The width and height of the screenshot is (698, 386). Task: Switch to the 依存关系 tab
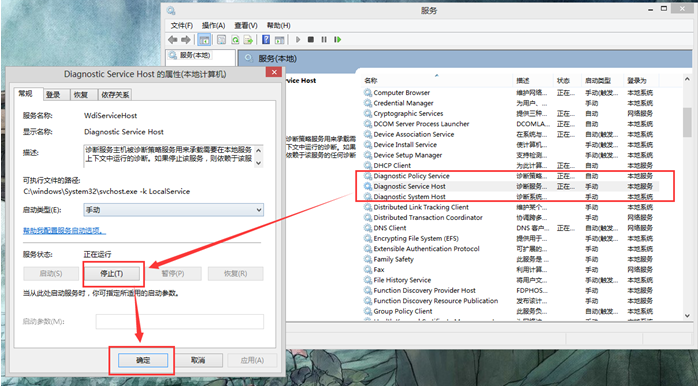(114, 94)
